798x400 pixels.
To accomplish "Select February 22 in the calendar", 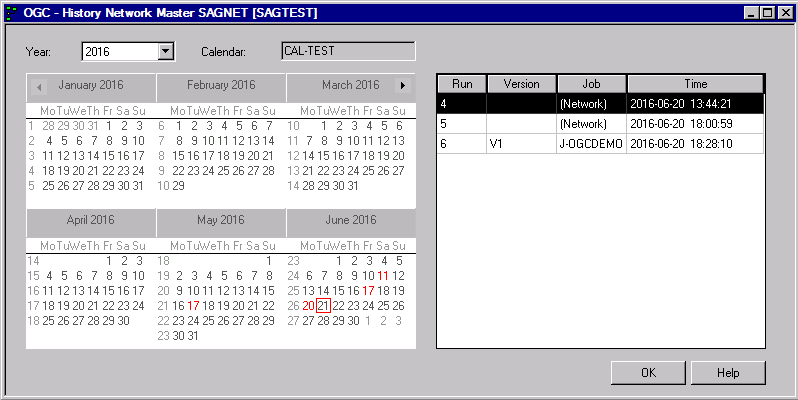I will click(178, 171).
